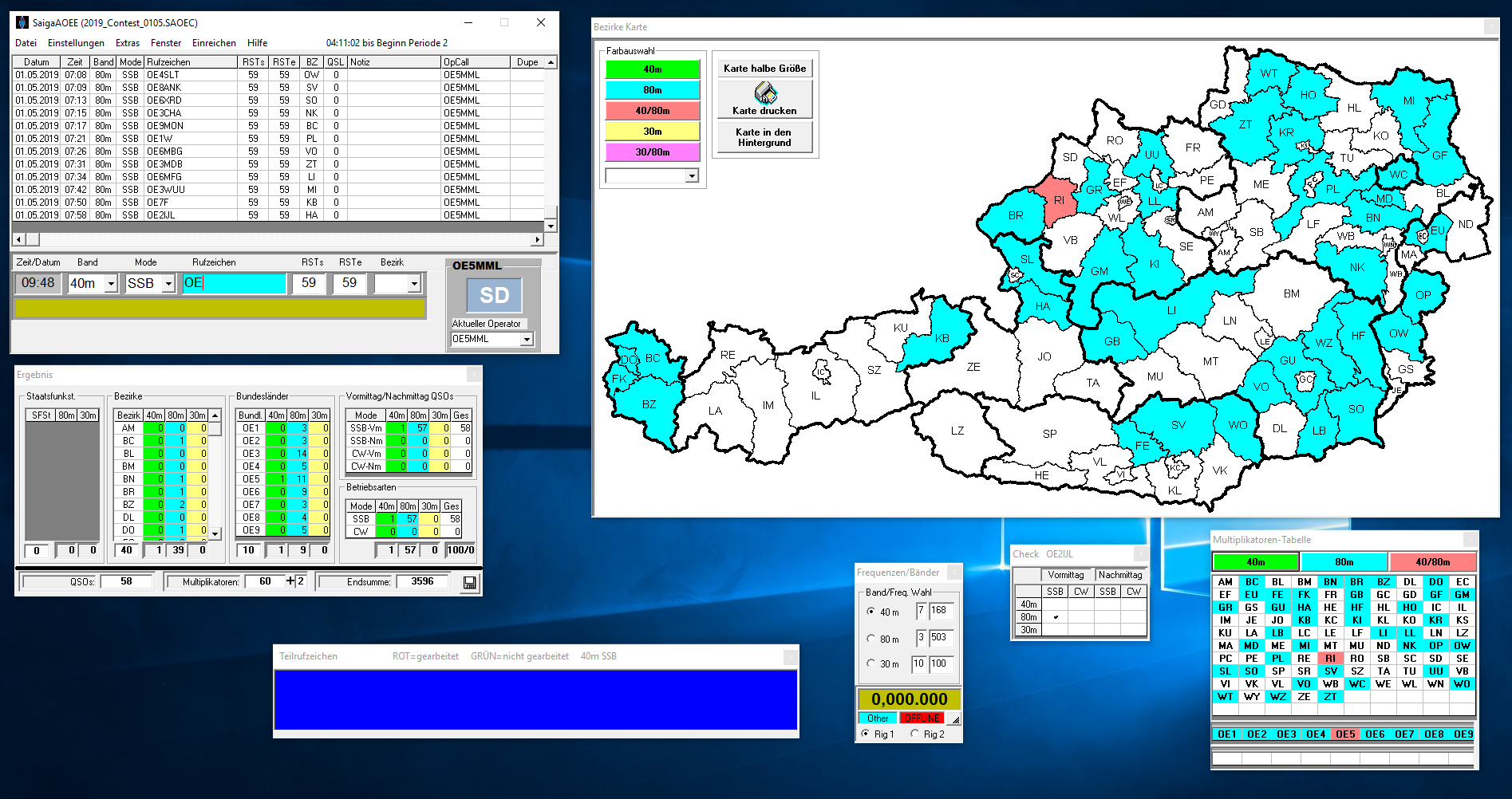Click Karte in den Hintergrund button

(764, 137)
